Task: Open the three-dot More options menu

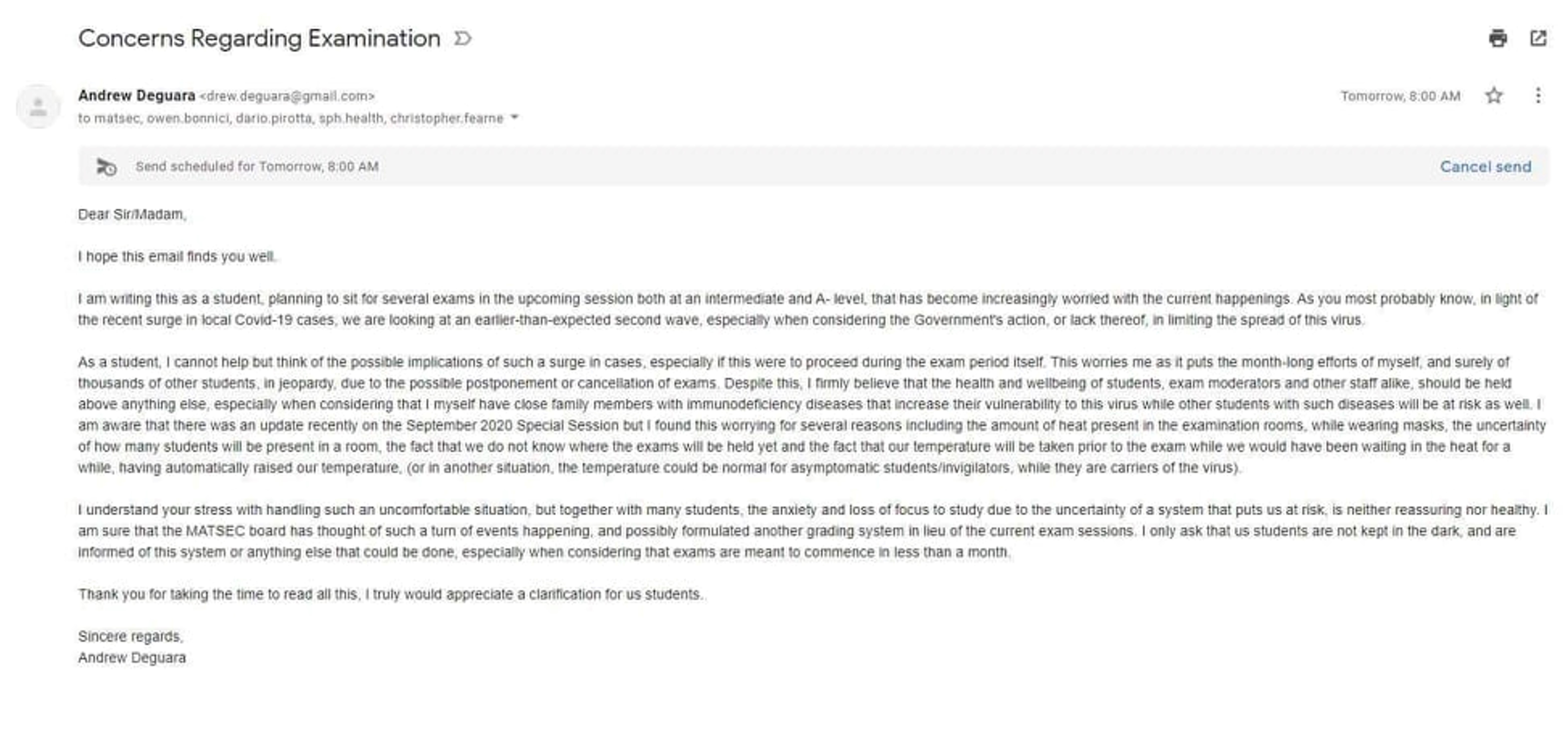Action: (1538, 96)
